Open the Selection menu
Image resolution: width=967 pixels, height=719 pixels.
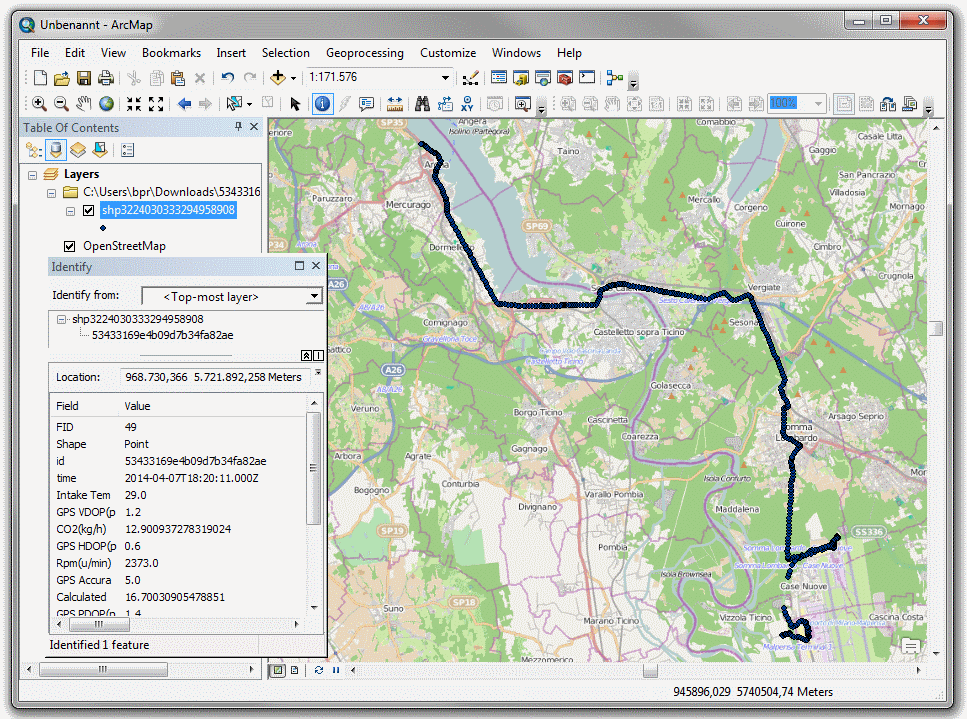tap(286, 53)
